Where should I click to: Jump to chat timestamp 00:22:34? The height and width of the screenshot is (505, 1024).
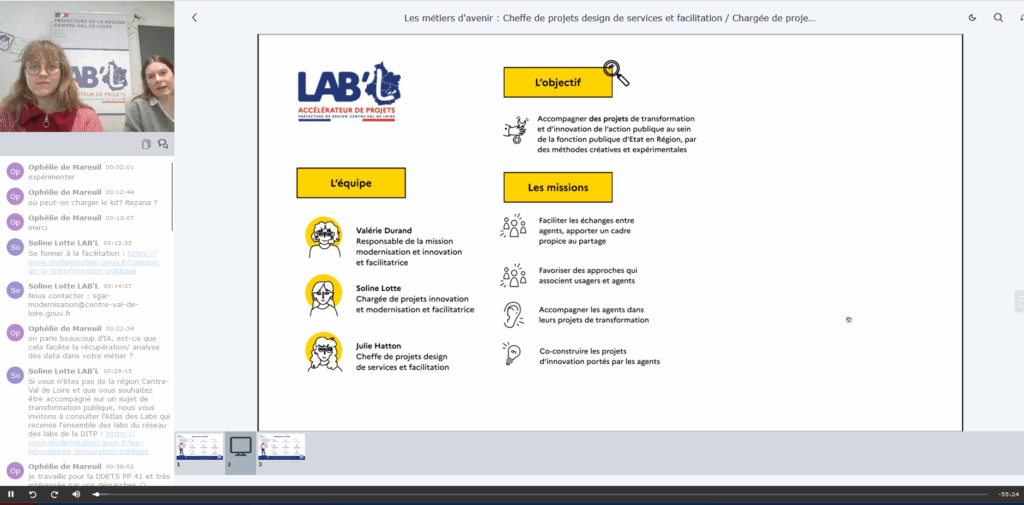coord(120,329)
